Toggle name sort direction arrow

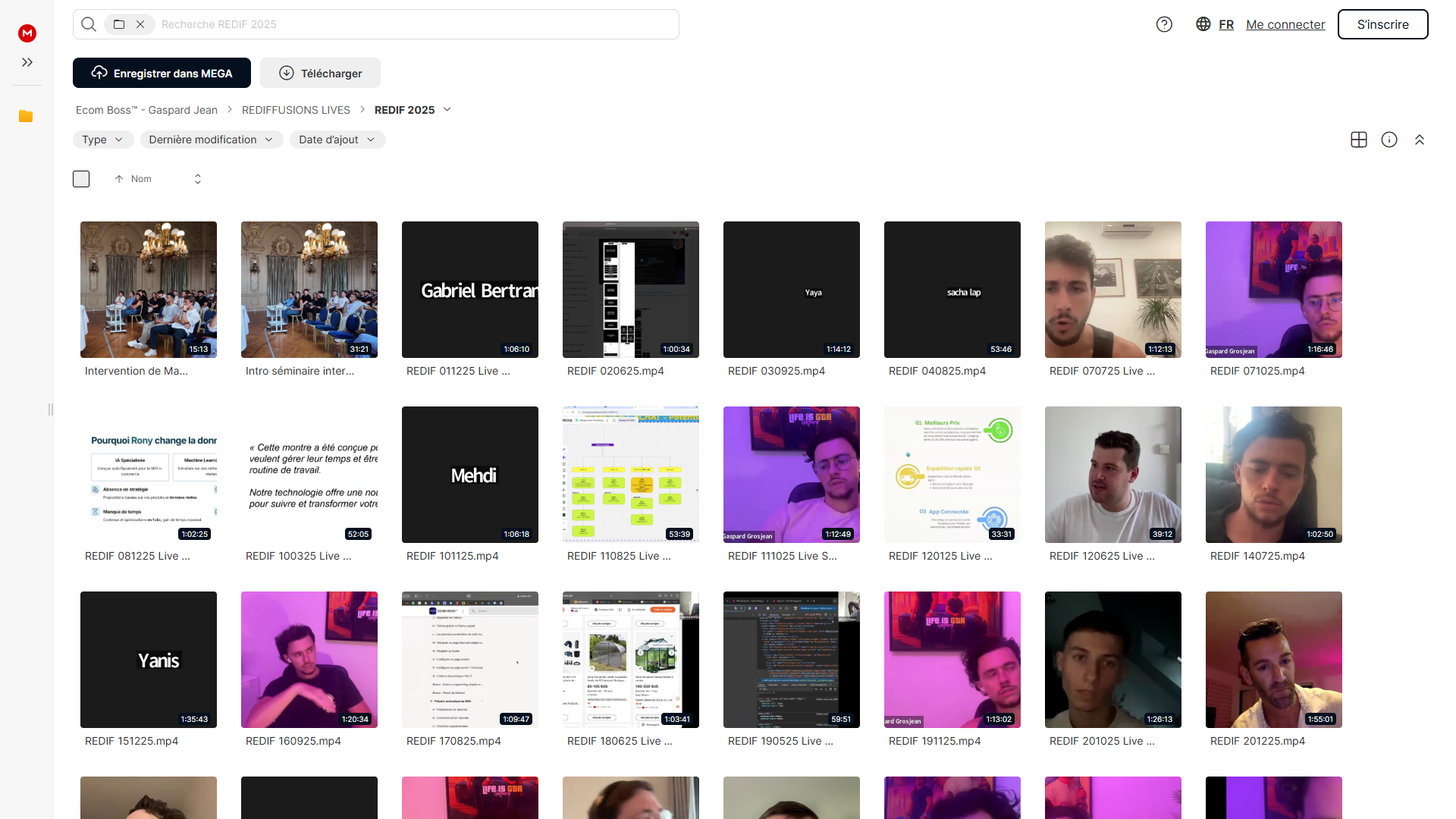(x=119, y=179)
